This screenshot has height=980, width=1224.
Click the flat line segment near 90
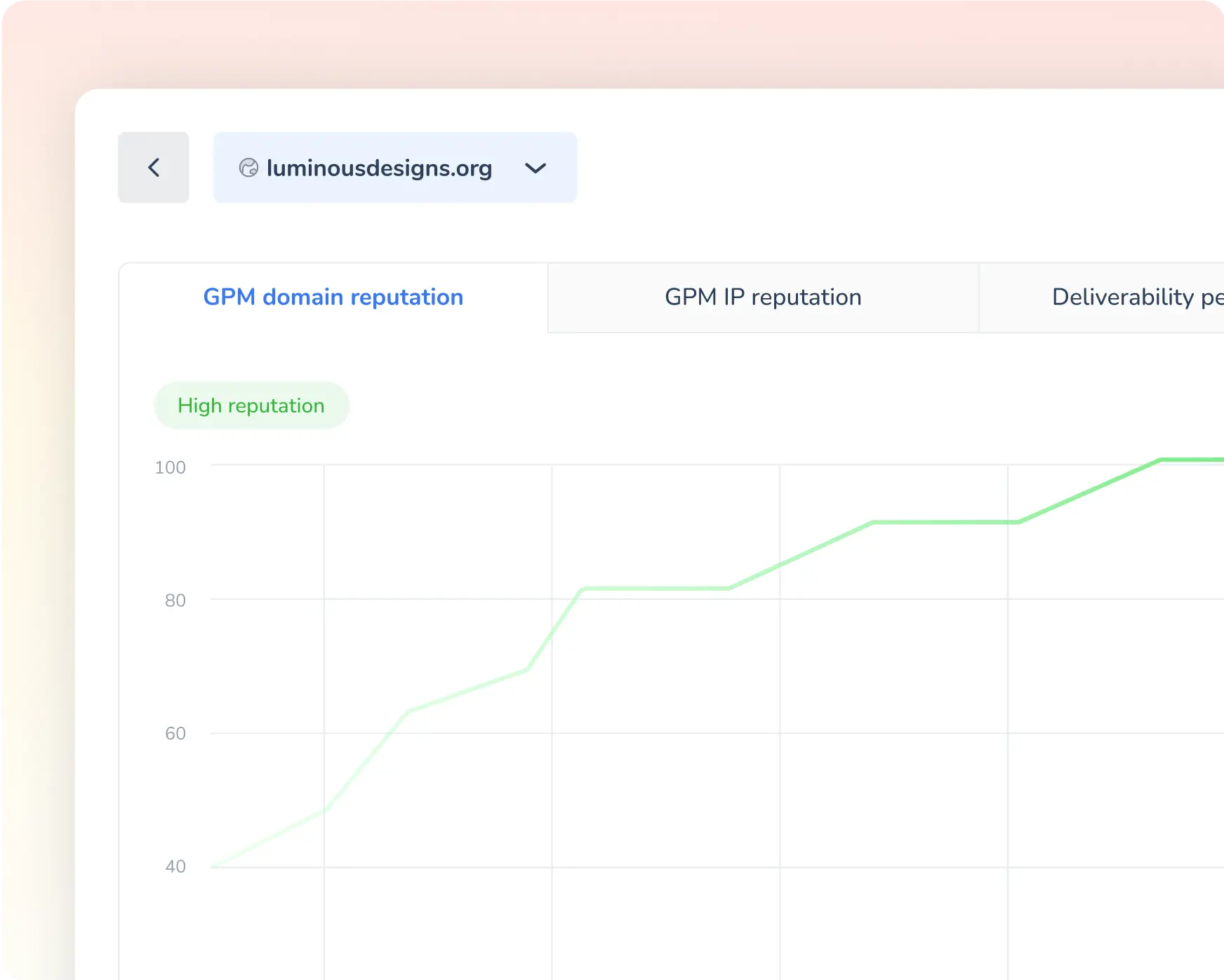944,523
